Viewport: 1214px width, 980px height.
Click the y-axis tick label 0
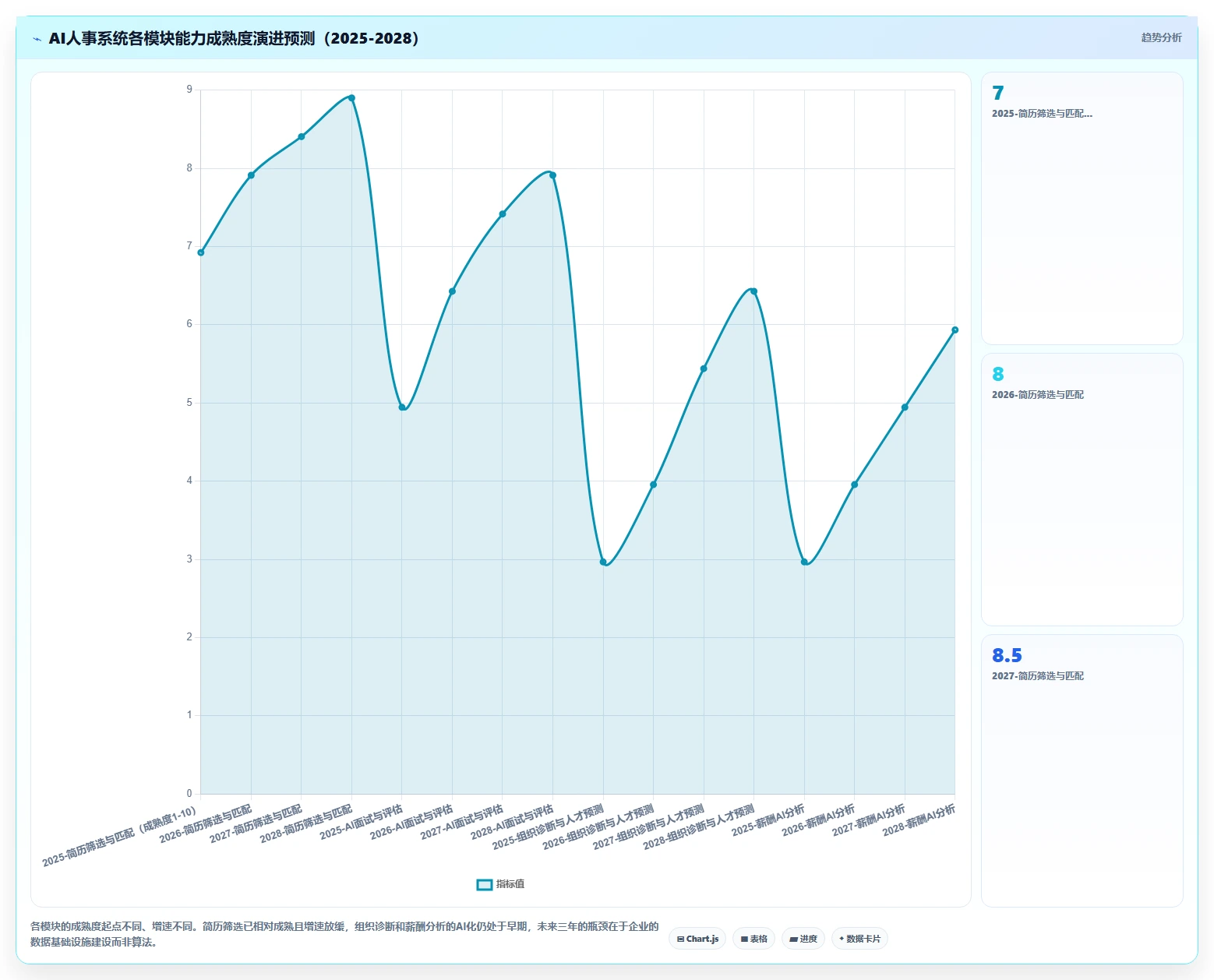189,794
